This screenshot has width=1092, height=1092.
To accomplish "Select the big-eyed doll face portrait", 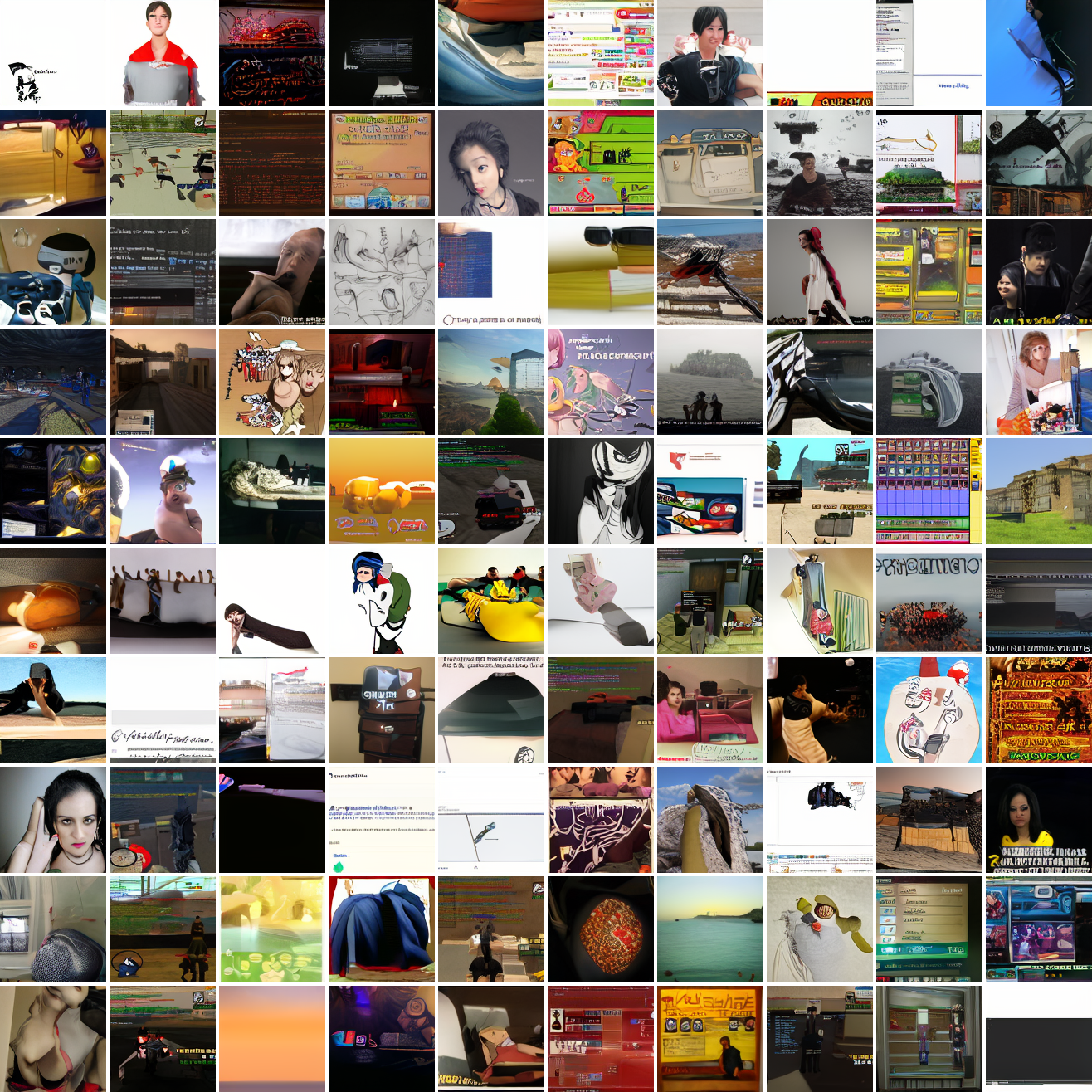I will pyautogui.click(x=491, y=163).
